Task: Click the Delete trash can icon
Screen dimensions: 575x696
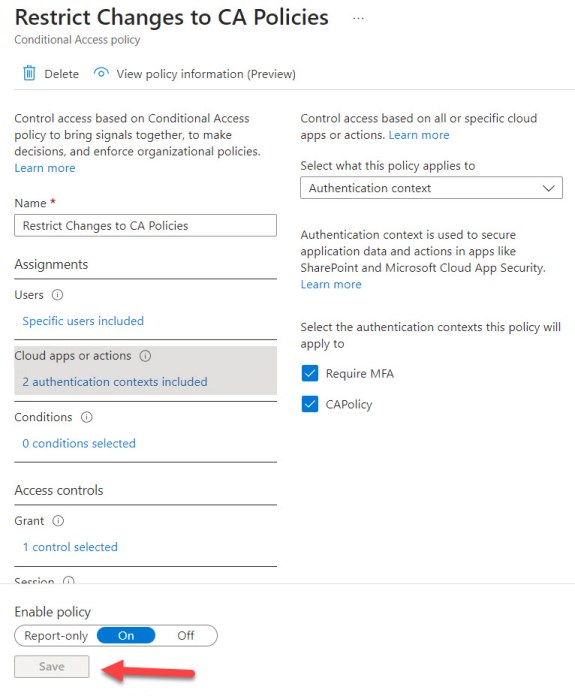Action: point(29,73)
